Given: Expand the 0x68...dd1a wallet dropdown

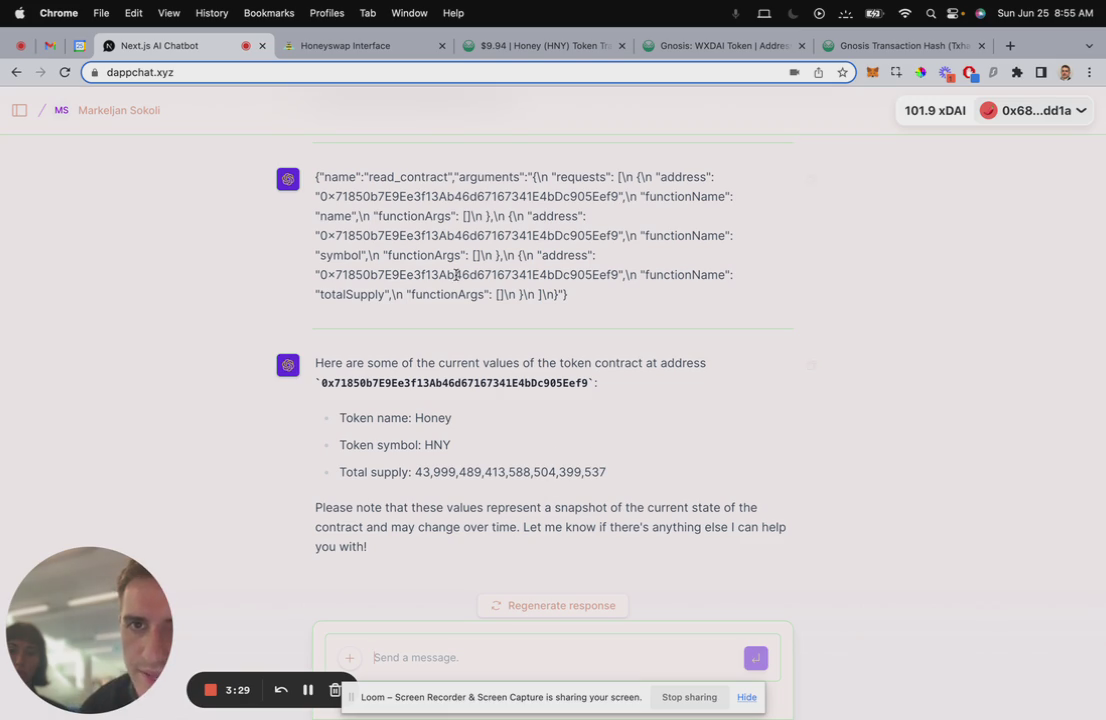Looking at the screenshot, I should click(1034, 111).
